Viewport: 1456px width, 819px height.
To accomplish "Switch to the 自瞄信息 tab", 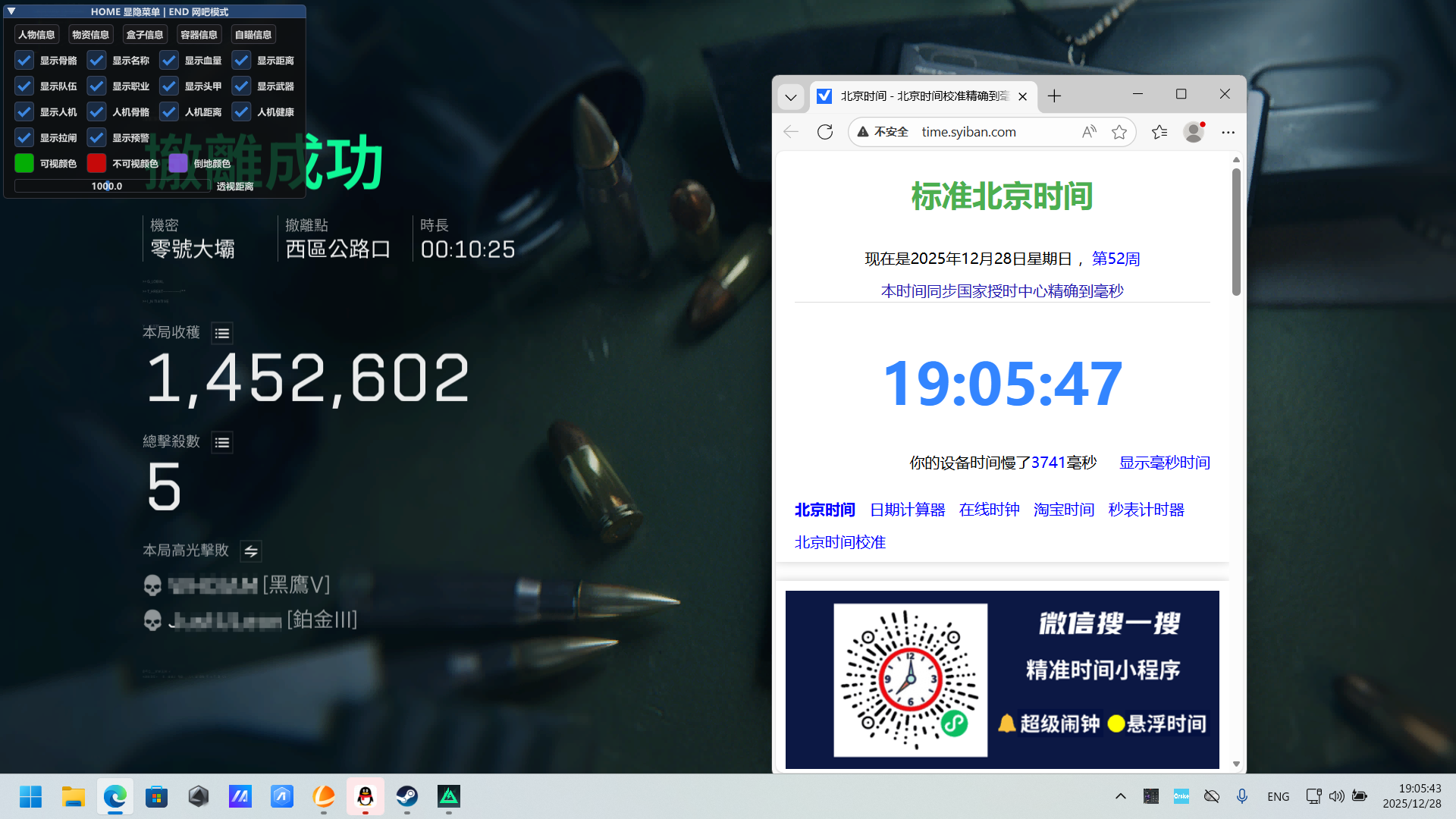I will 253,33.
